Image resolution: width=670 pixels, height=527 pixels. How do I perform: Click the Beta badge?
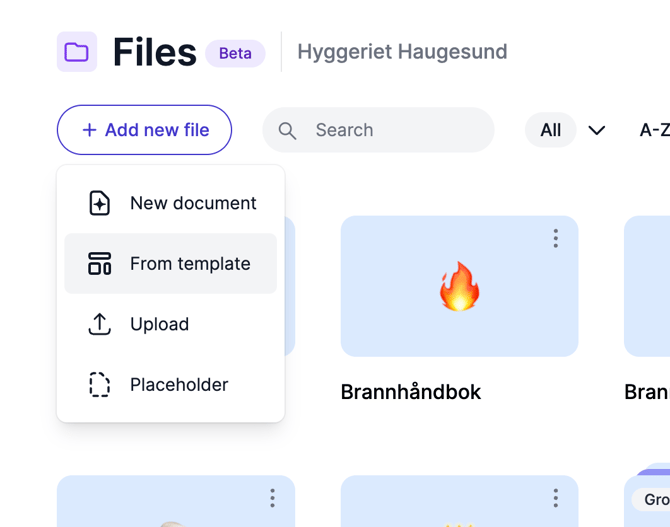click(x=235, y=53)
